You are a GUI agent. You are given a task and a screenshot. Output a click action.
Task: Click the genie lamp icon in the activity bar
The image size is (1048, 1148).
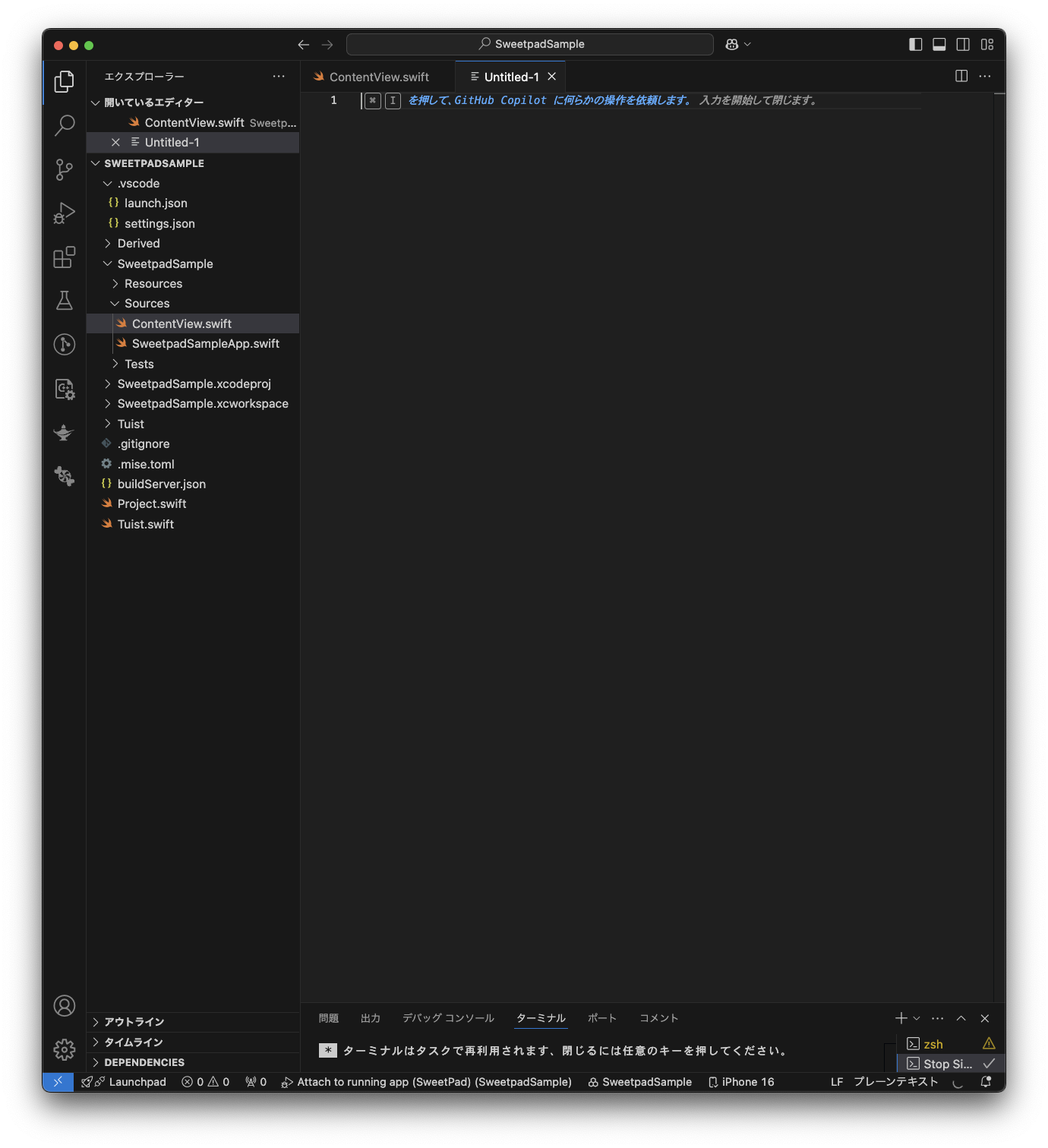64,433
